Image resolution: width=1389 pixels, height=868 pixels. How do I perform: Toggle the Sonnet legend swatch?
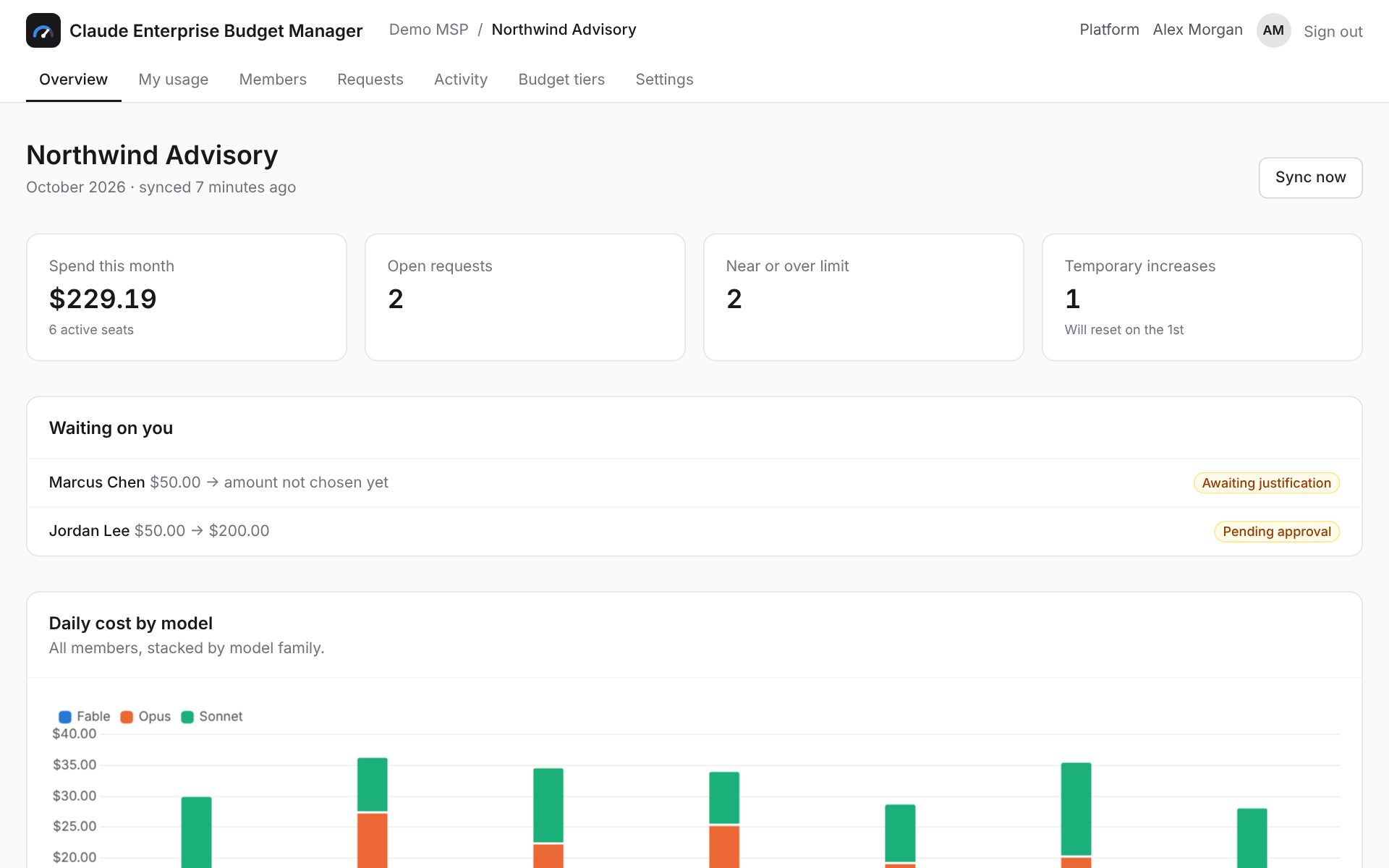coord(187,717)
